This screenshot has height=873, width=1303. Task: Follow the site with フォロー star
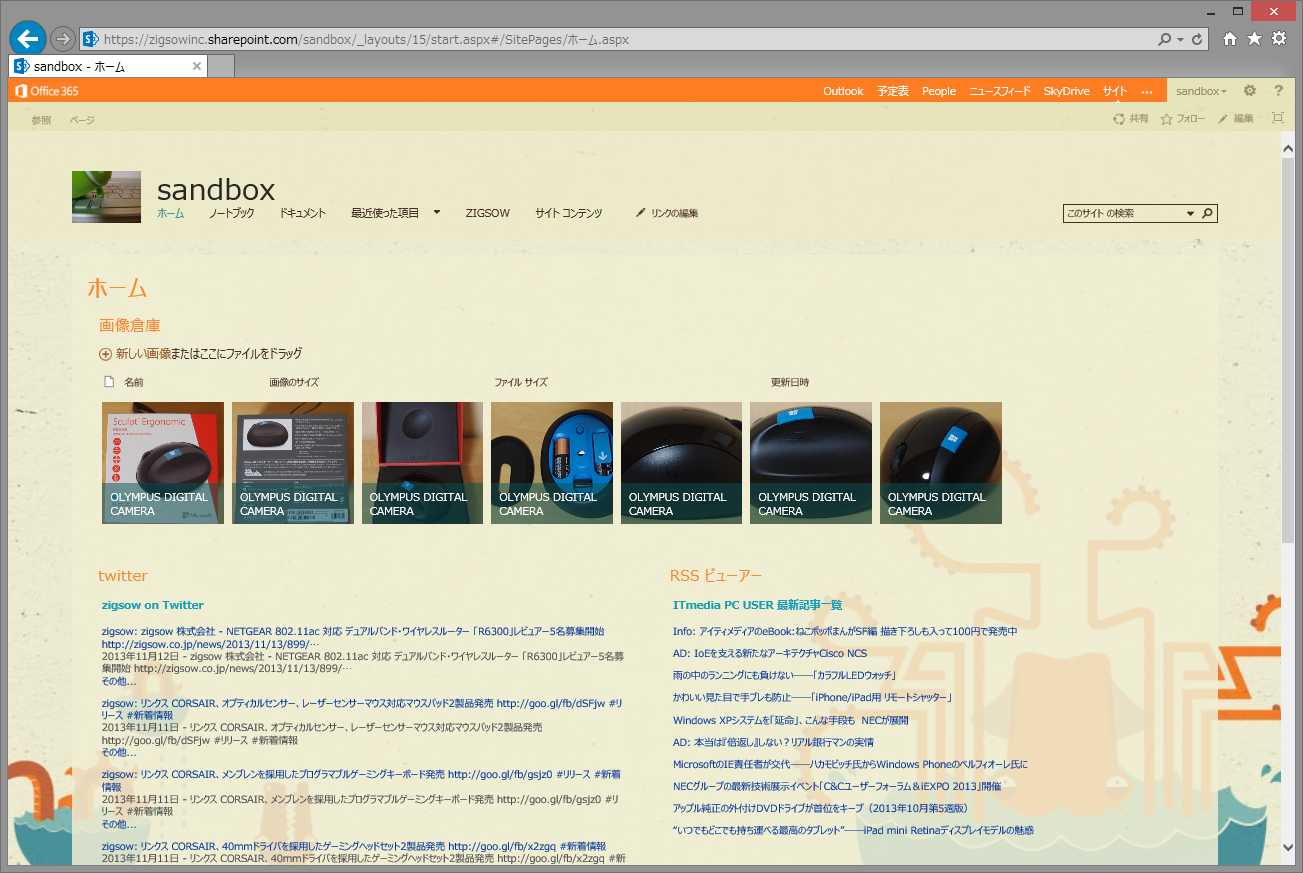pos(1182,119)
